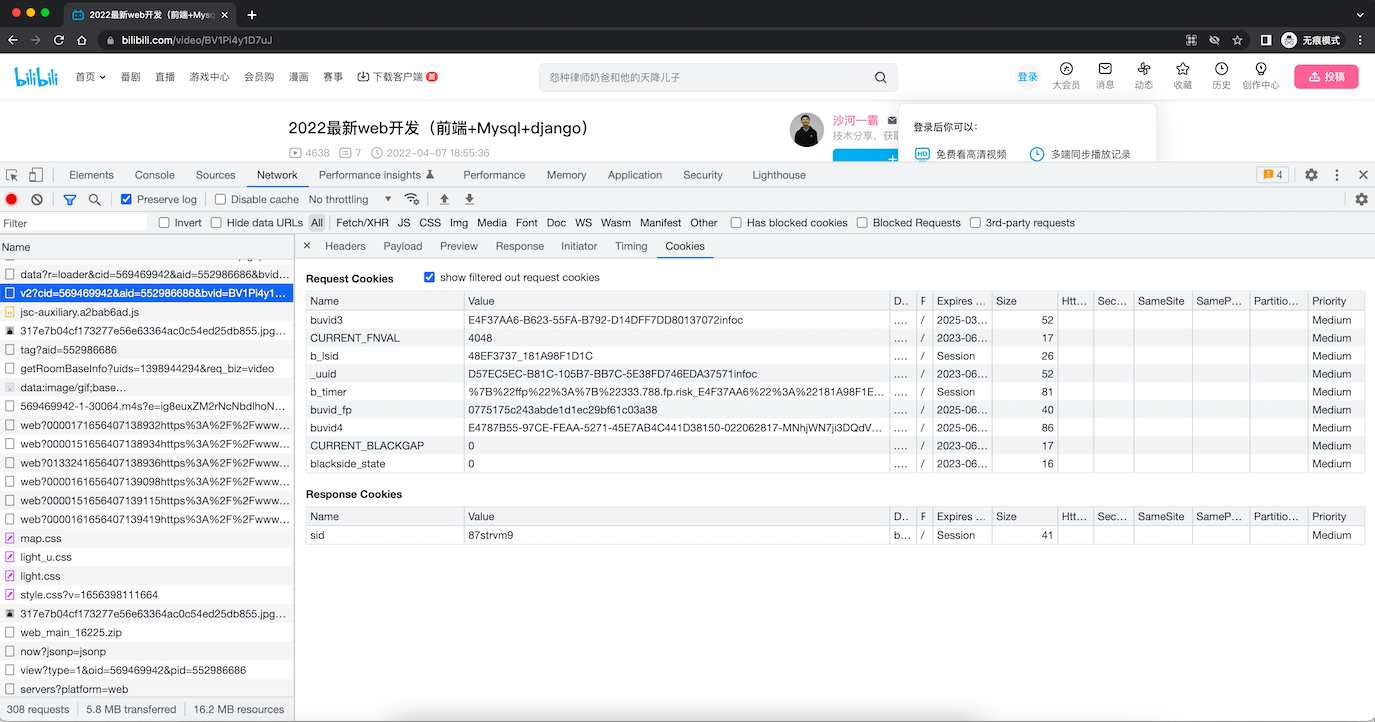Expand 首页 dropdown in bilibili nav

click(x=90, y=77)
